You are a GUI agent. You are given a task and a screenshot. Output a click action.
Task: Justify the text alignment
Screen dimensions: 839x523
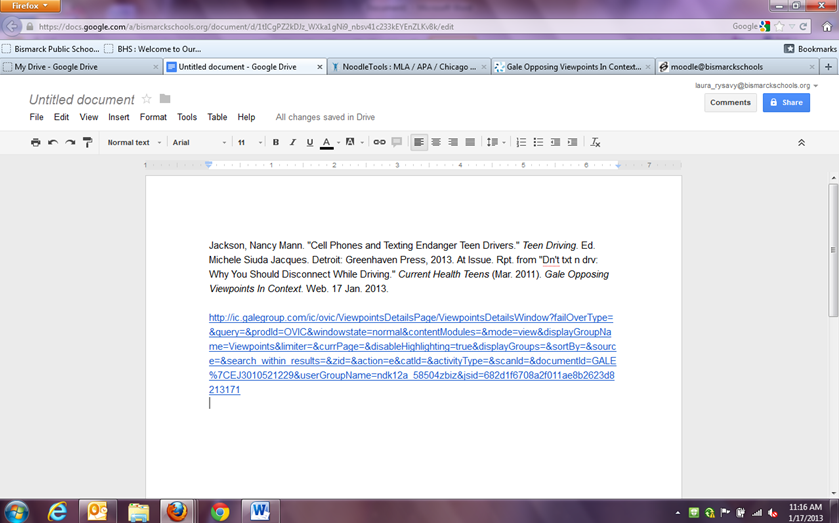[470, 142]
